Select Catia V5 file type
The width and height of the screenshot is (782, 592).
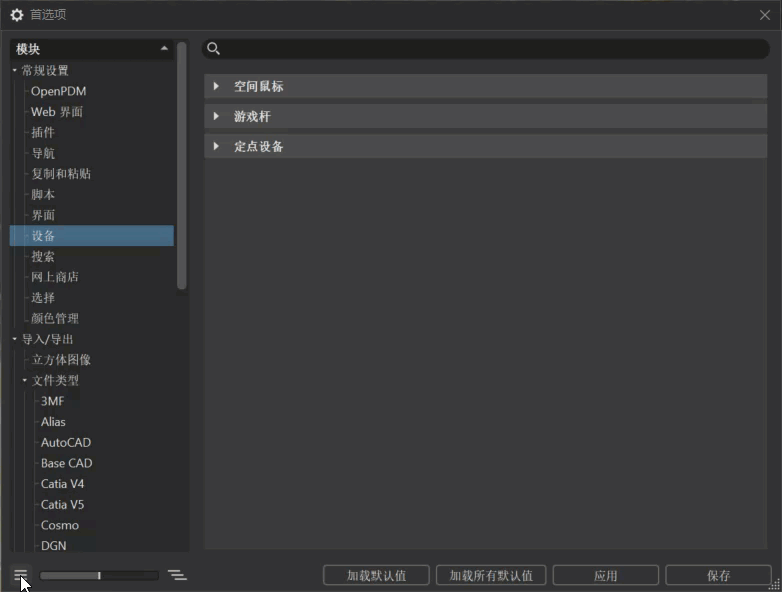(x=62, y=505)
